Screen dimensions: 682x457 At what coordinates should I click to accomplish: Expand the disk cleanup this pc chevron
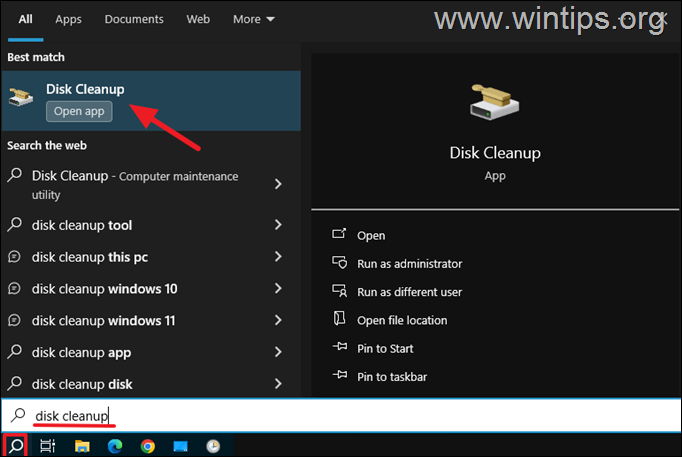(x=278, y=257)
